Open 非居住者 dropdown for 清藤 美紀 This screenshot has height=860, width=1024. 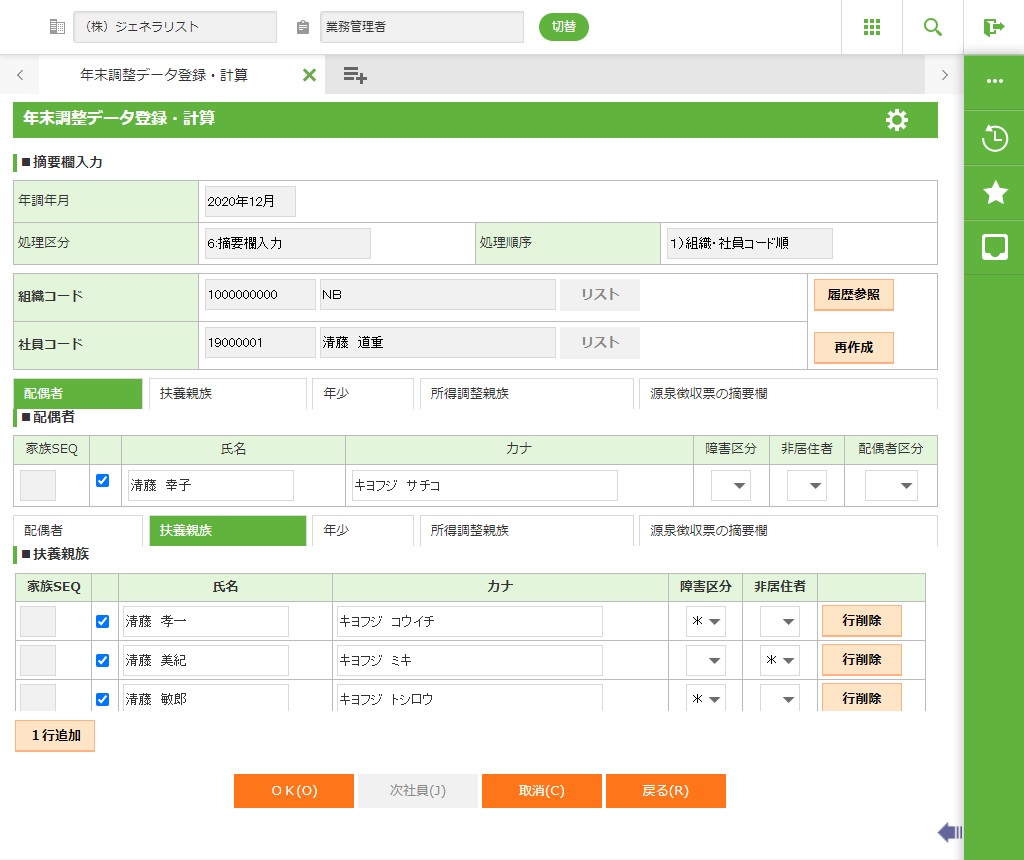click(779, 661)
